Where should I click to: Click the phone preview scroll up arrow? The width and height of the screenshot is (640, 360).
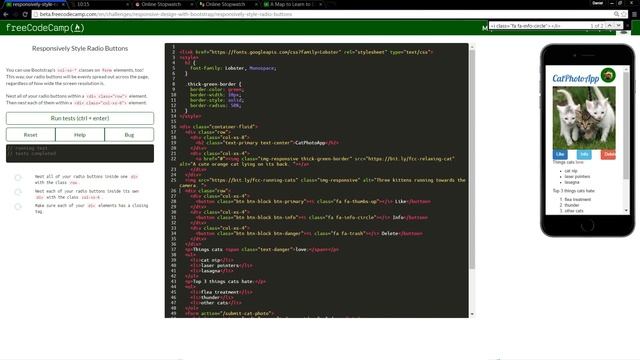click(626, 69)
